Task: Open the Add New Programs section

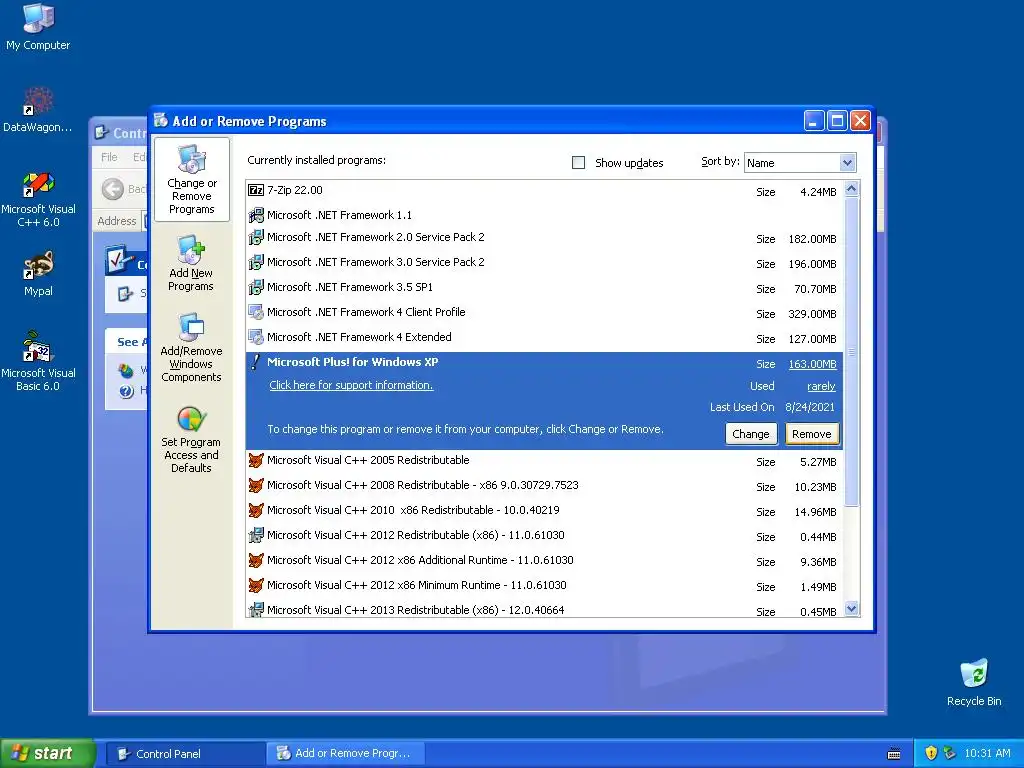Action: point(191,263)
